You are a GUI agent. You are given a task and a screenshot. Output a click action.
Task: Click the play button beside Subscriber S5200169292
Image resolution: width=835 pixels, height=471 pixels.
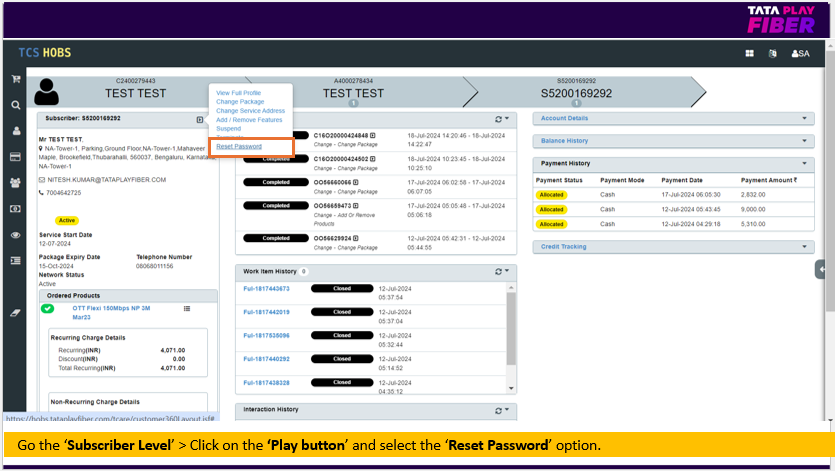point(200,119)
